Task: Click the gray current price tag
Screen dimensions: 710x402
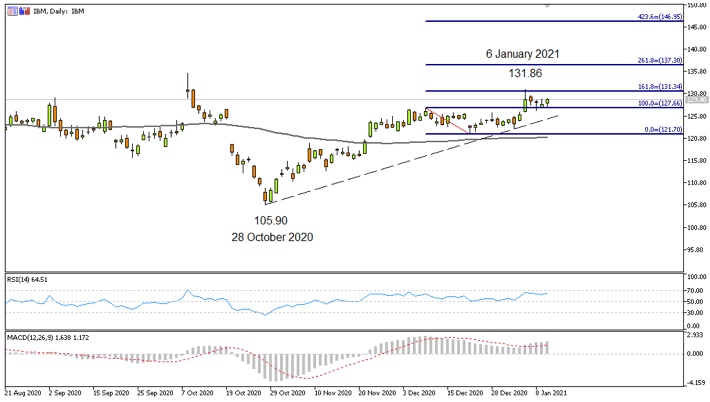Action: pyautogui.click(x=696, y=100)
